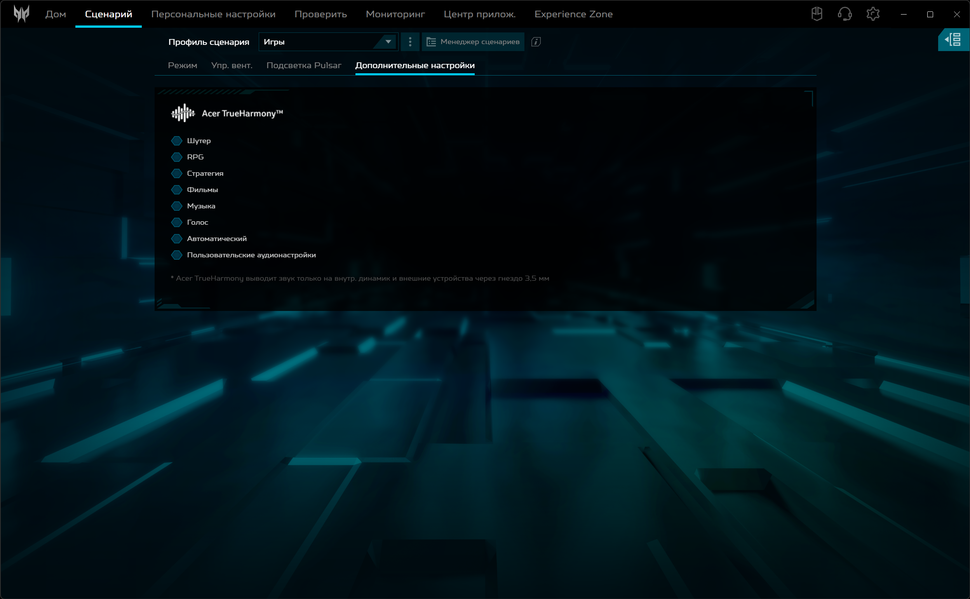Open the mouse device icon in title bar
The height and width of the screenshot is (599, 970).
817,14
